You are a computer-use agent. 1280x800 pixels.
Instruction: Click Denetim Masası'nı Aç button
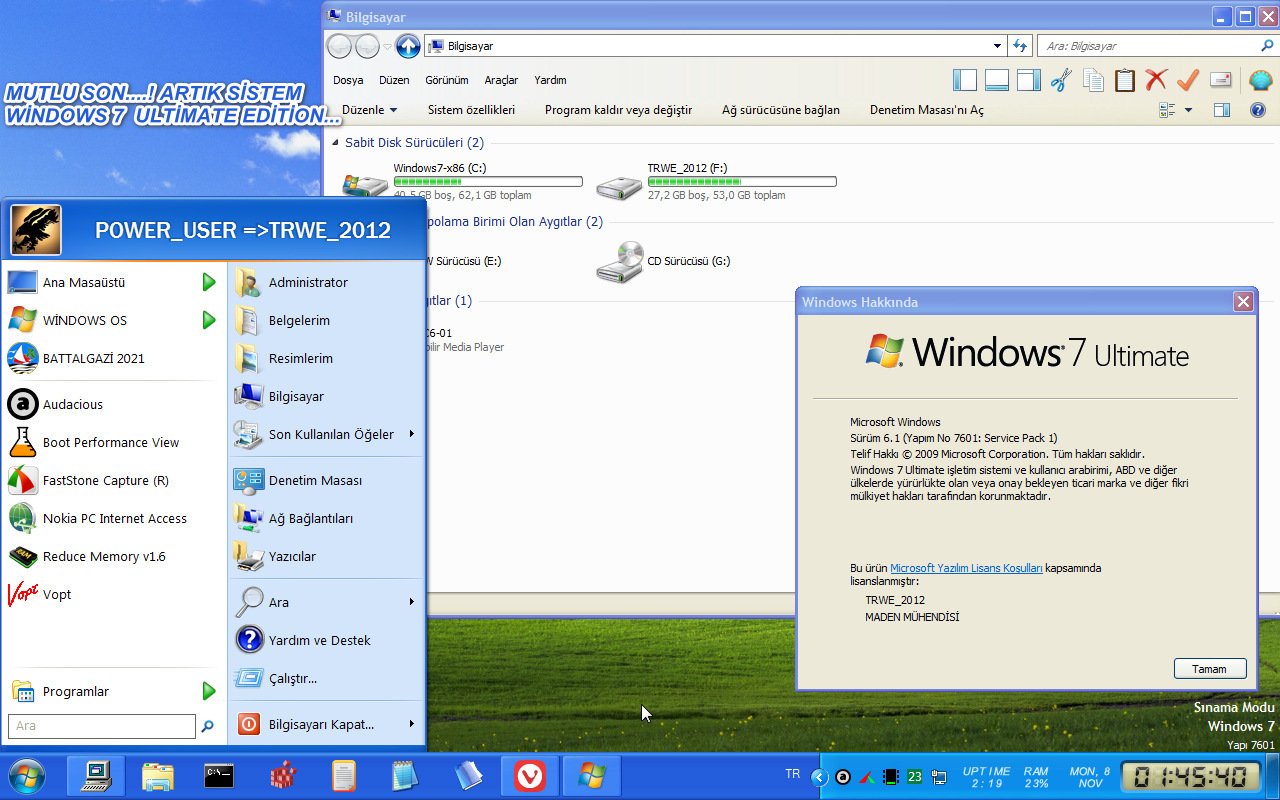point(927,110)
